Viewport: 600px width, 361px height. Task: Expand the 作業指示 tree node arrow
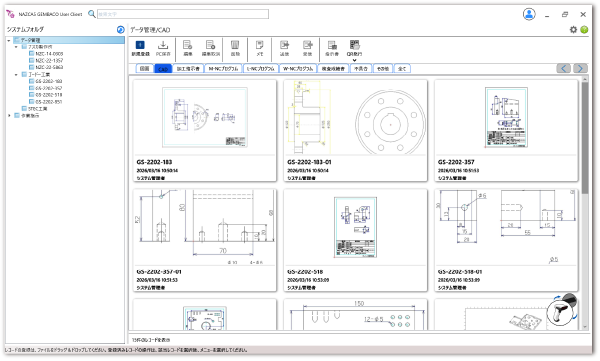[9, 115]
